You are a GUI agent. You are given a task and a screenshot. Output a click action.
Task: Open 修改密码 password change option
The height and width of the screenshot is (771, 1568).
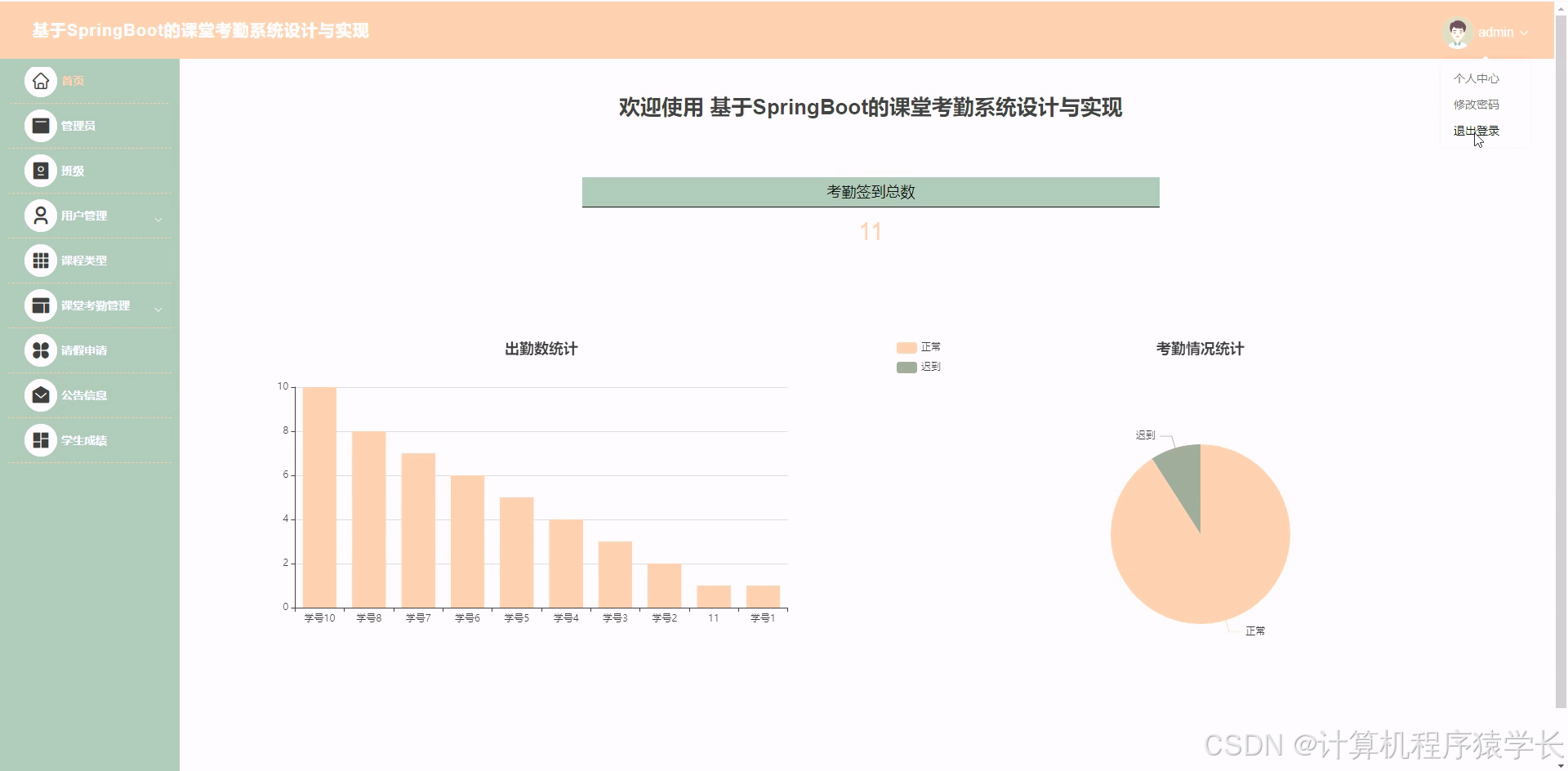point(1475,105)
